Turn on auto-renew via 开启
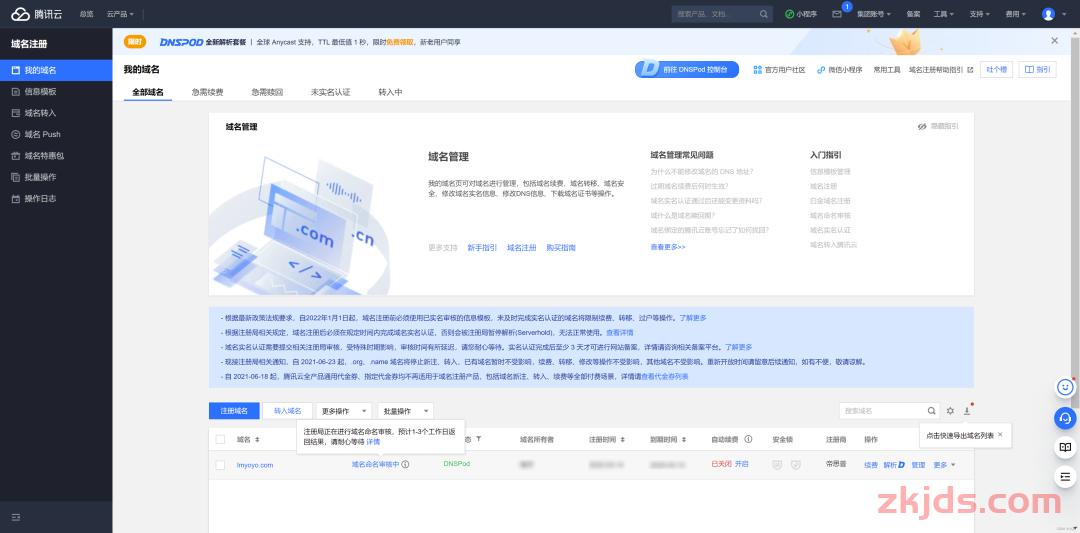This screenshot has height=533, width=1080. point(741,465)
